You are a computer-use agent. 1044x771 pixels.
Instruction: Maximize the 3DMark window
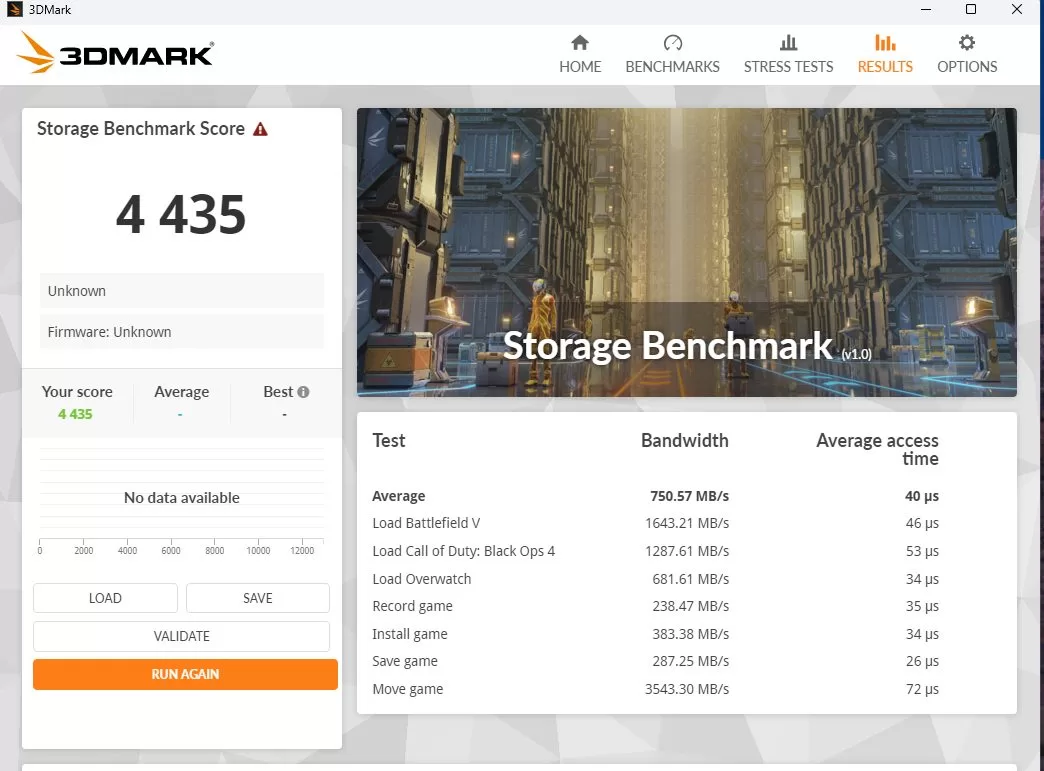click(970, 10)
